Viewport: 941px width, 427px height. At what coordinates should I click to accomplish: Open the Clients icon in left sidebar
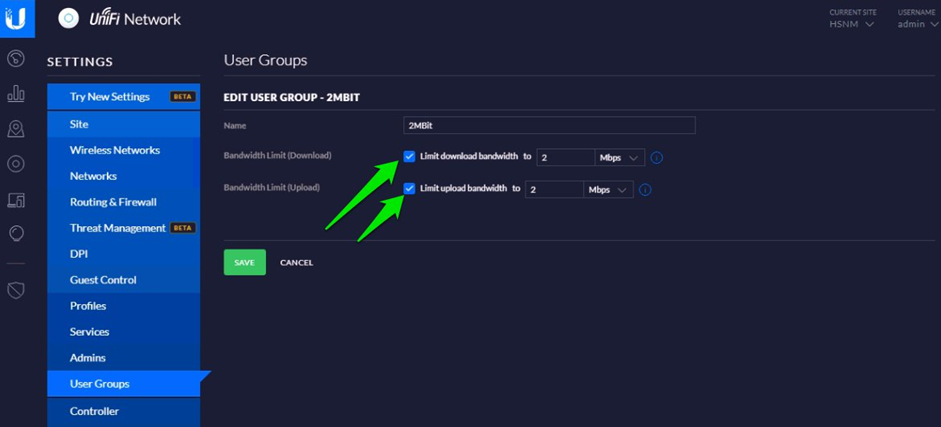16,200
